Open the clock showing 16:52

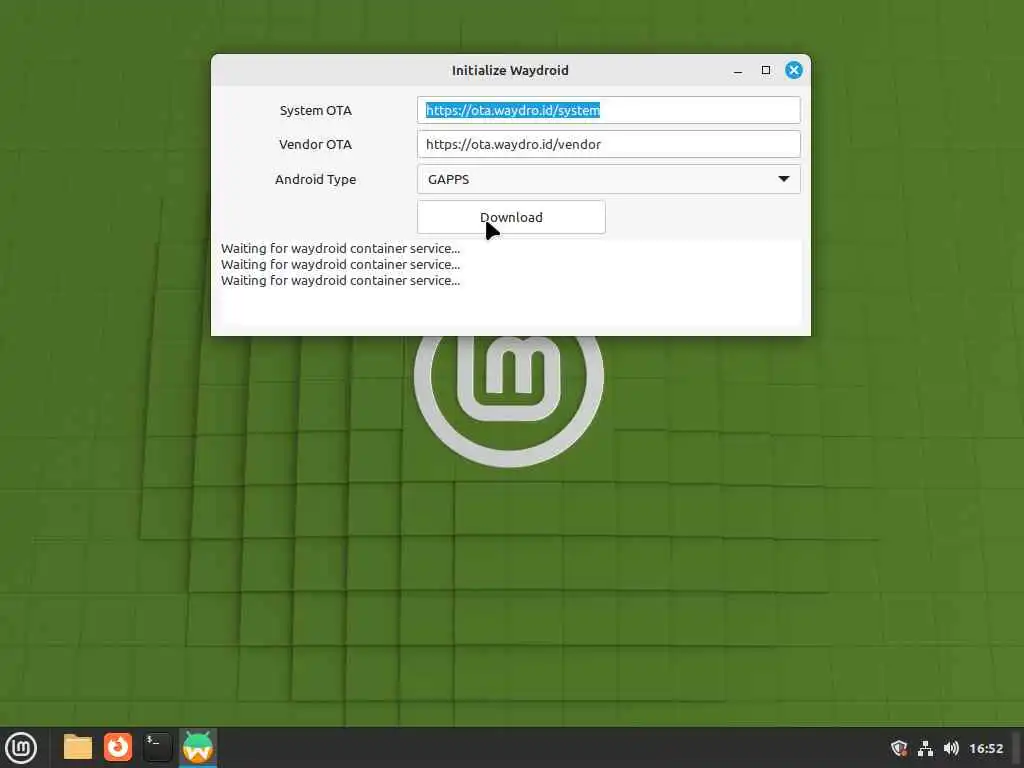point(986,748)
